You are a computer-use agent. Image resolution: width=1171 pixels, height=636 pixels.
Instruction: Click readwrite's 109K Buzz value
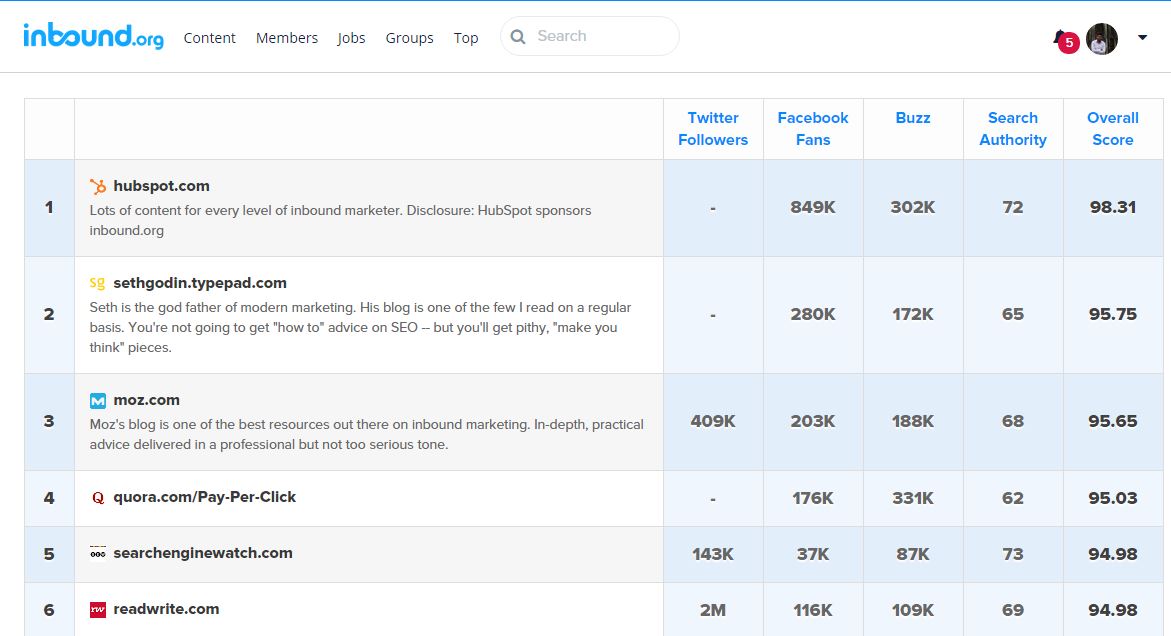click(x=913, y=610)
